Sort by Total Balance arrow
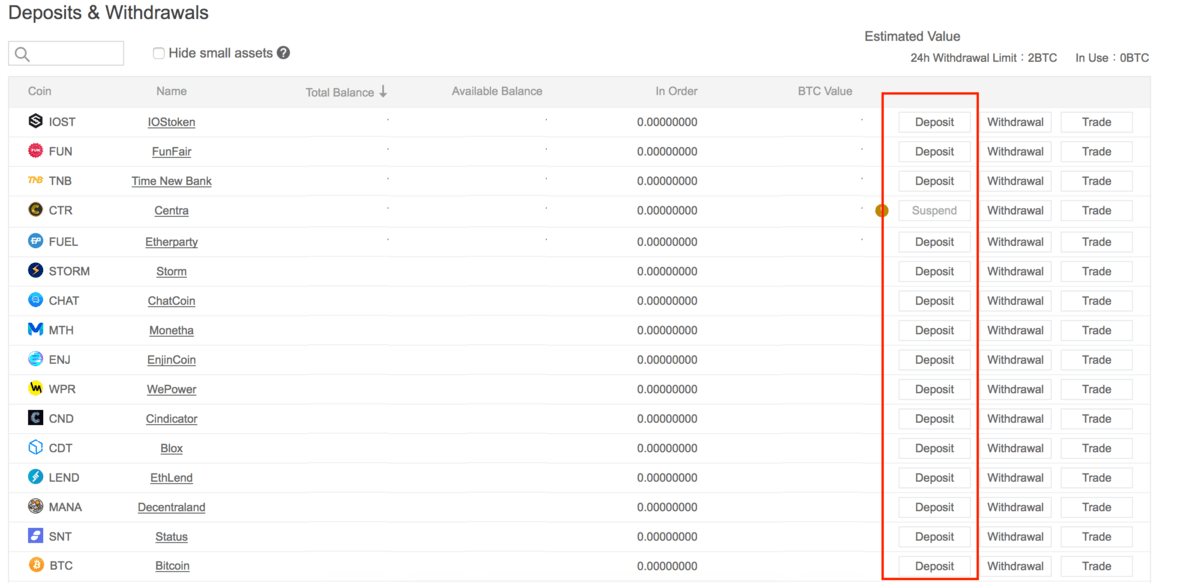 click(x=383, y=92)
